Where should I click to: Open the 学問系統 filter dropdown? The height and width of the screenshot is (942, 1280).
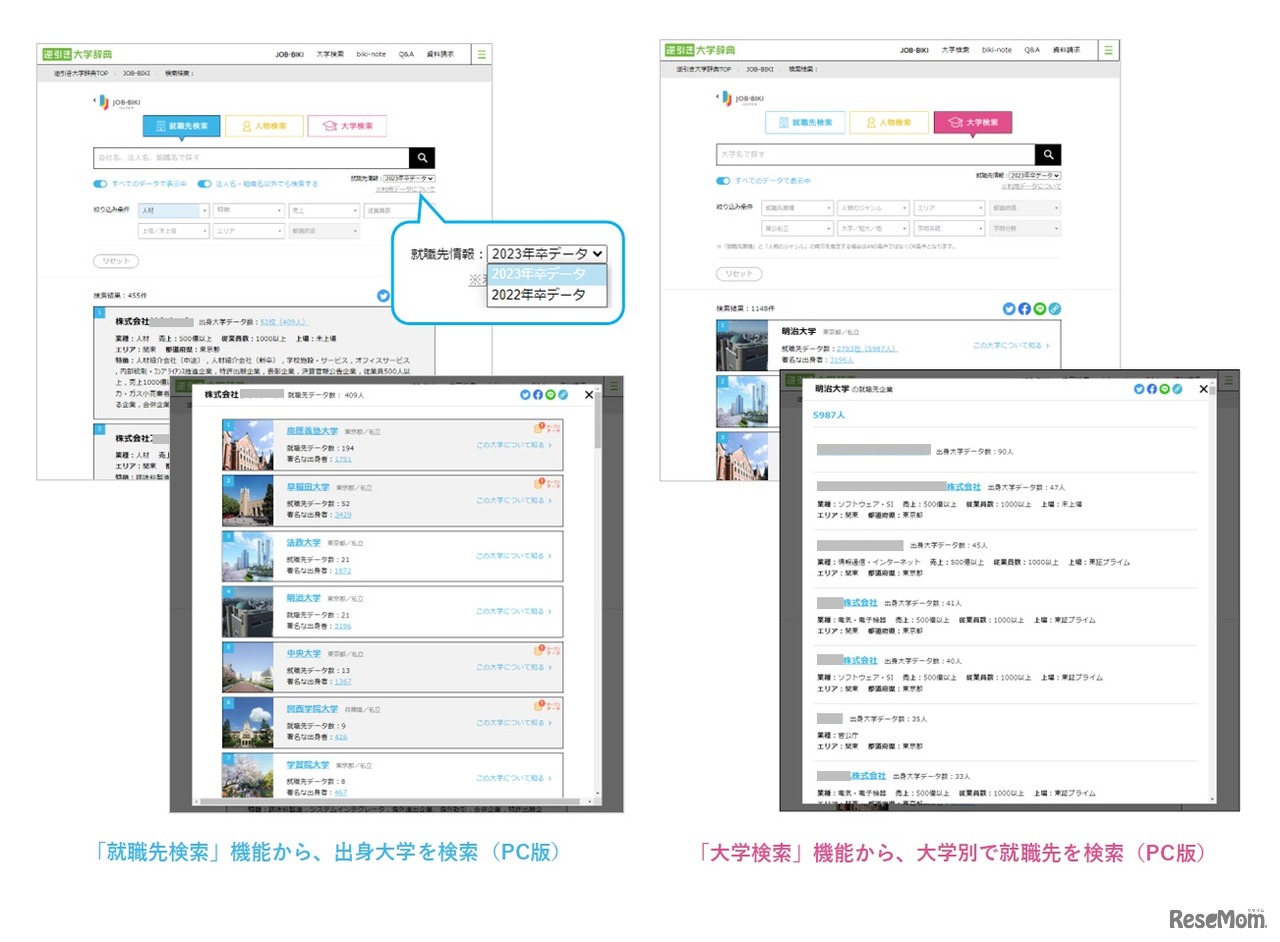point(949,228)
